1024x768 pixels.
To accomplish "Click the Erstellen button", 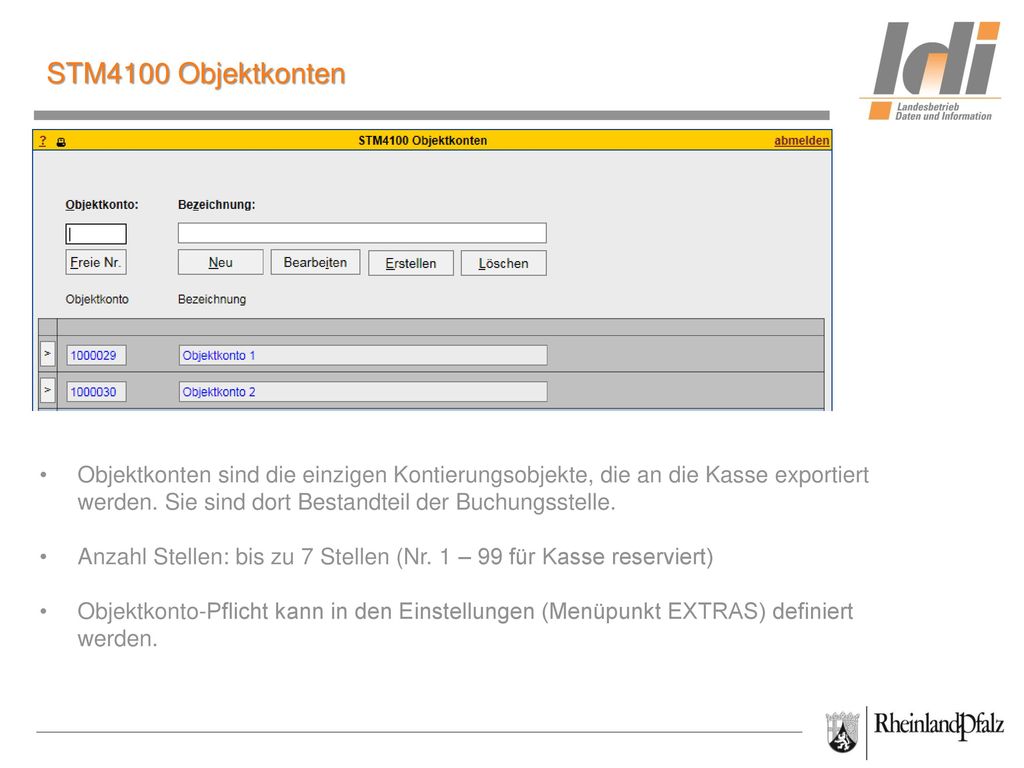I will tap(411, 263).
